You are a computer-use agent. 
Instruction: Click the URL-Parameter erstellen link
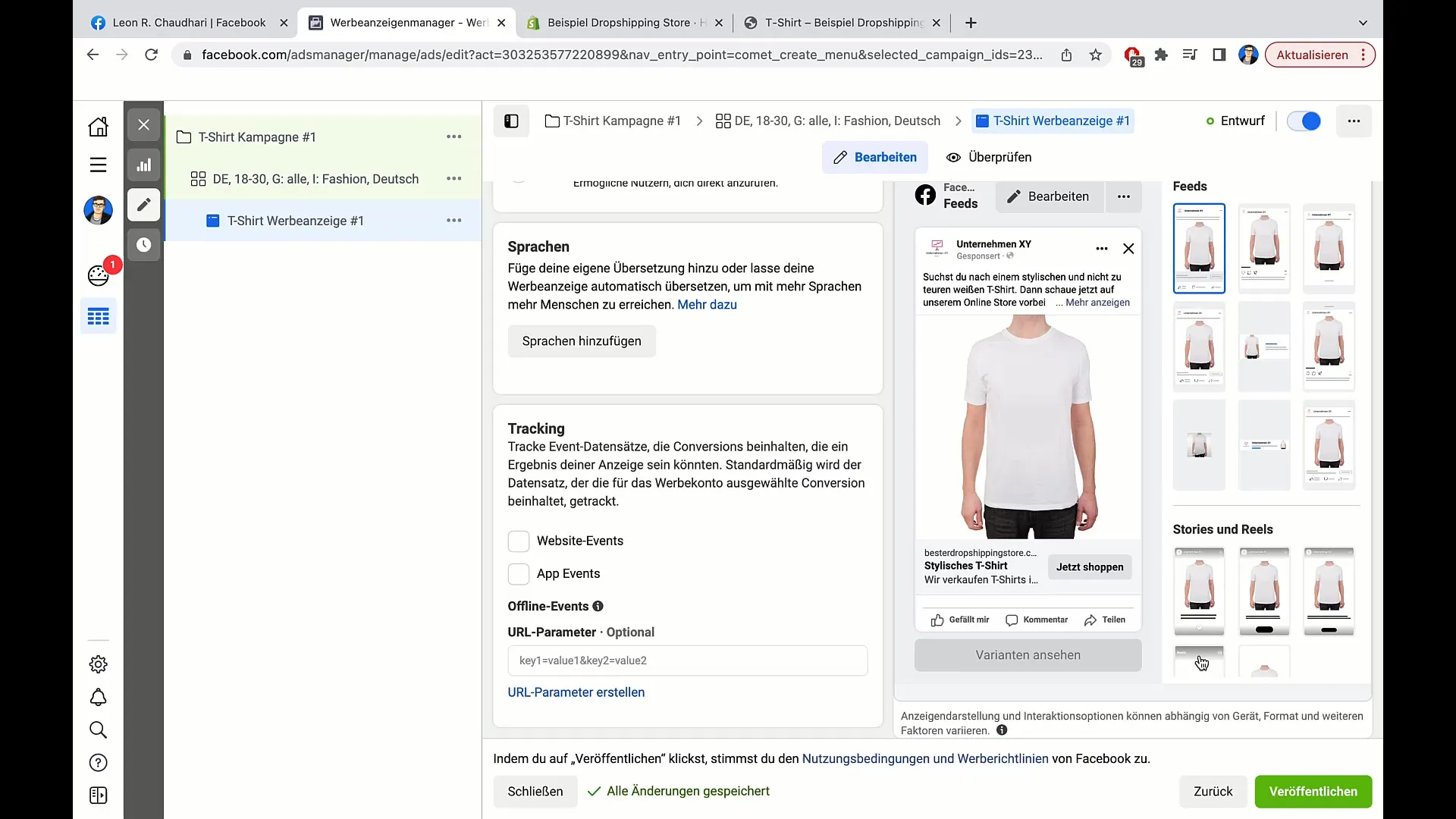coord(576,692)
